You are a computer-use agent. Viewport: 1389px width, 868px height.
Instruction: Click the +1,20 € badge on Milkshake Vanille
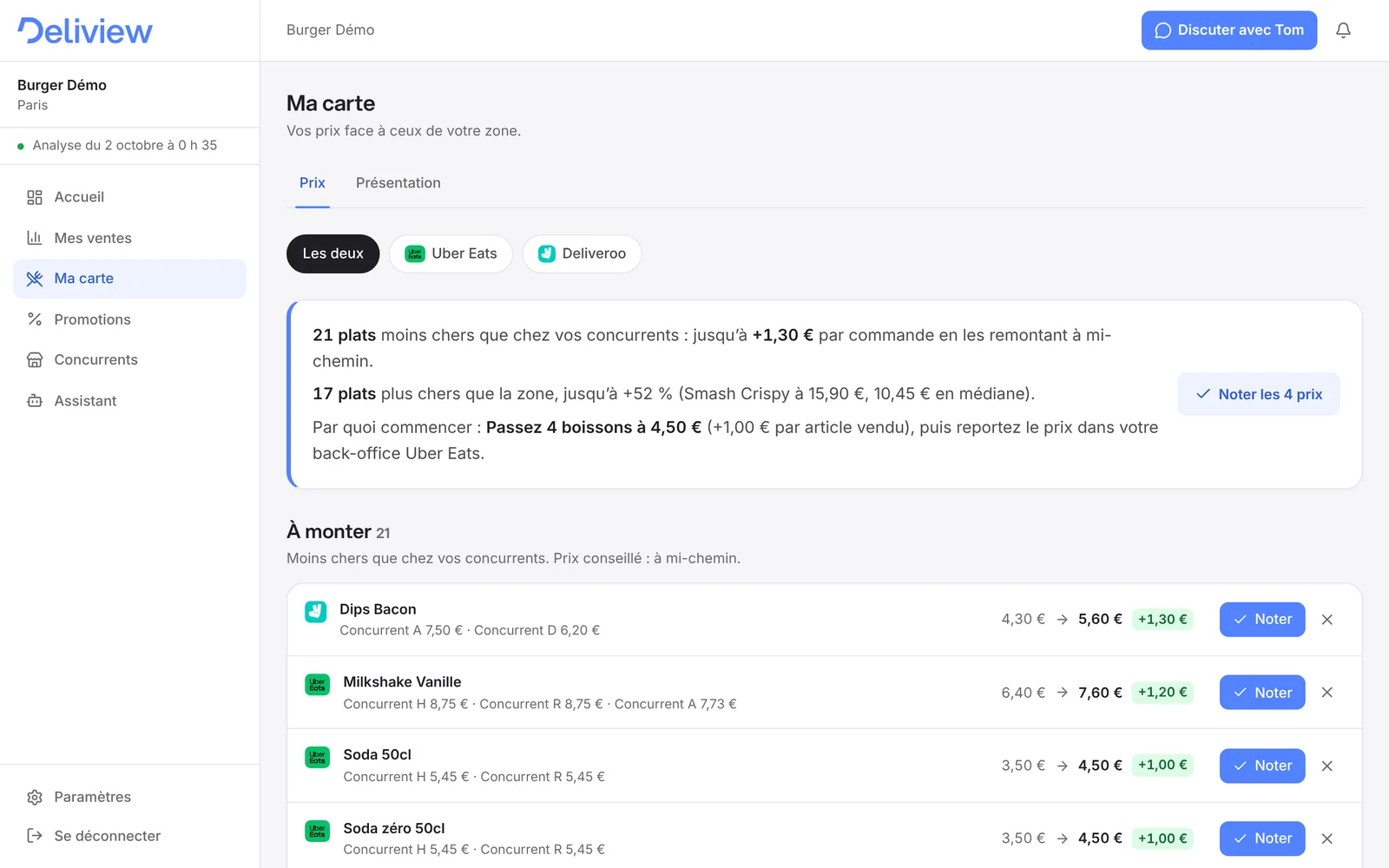[x=1162, y=693]
